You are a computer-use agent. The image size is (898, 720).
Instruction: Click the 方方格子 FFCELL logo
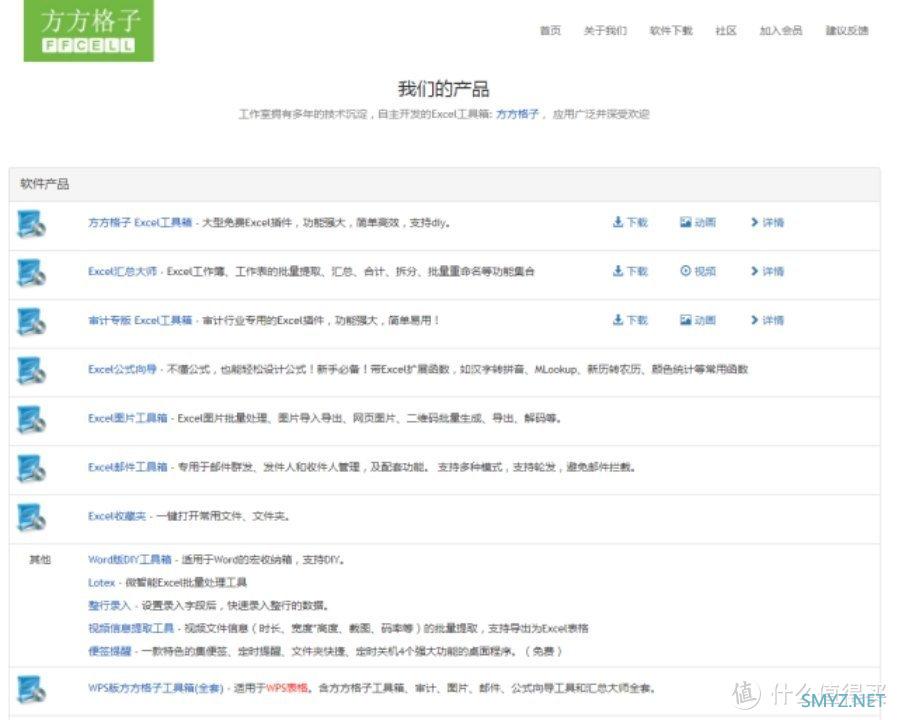89,30
